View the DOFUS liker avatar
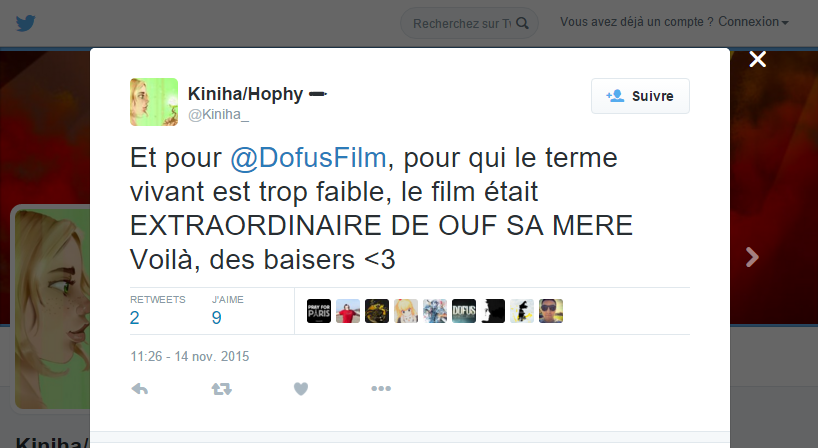This screenshot has width=818, height=448. coord(464,311)
